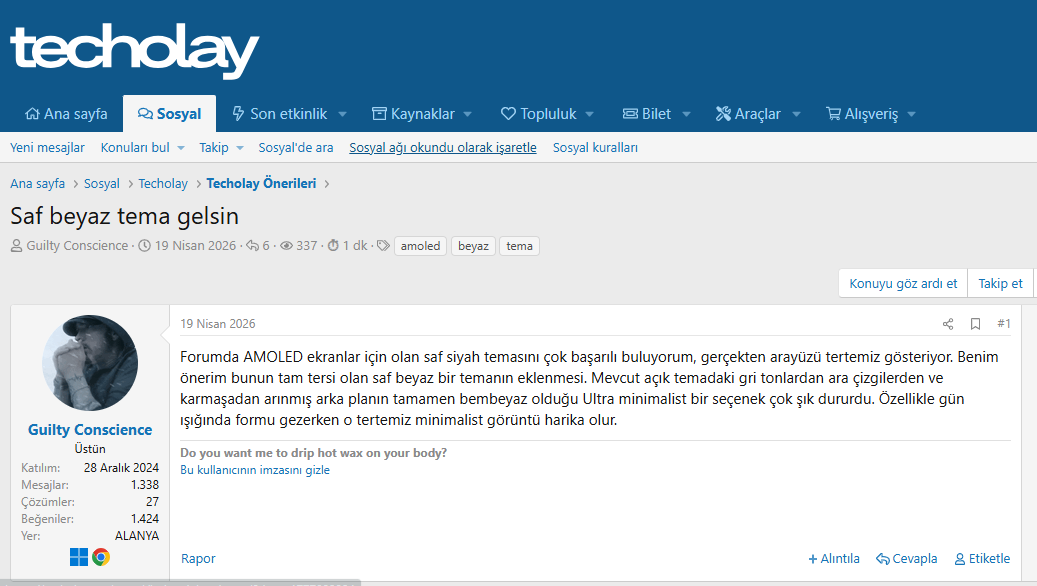Click Techolay Önerileri breadcrumb

click(x=261, y=183)
